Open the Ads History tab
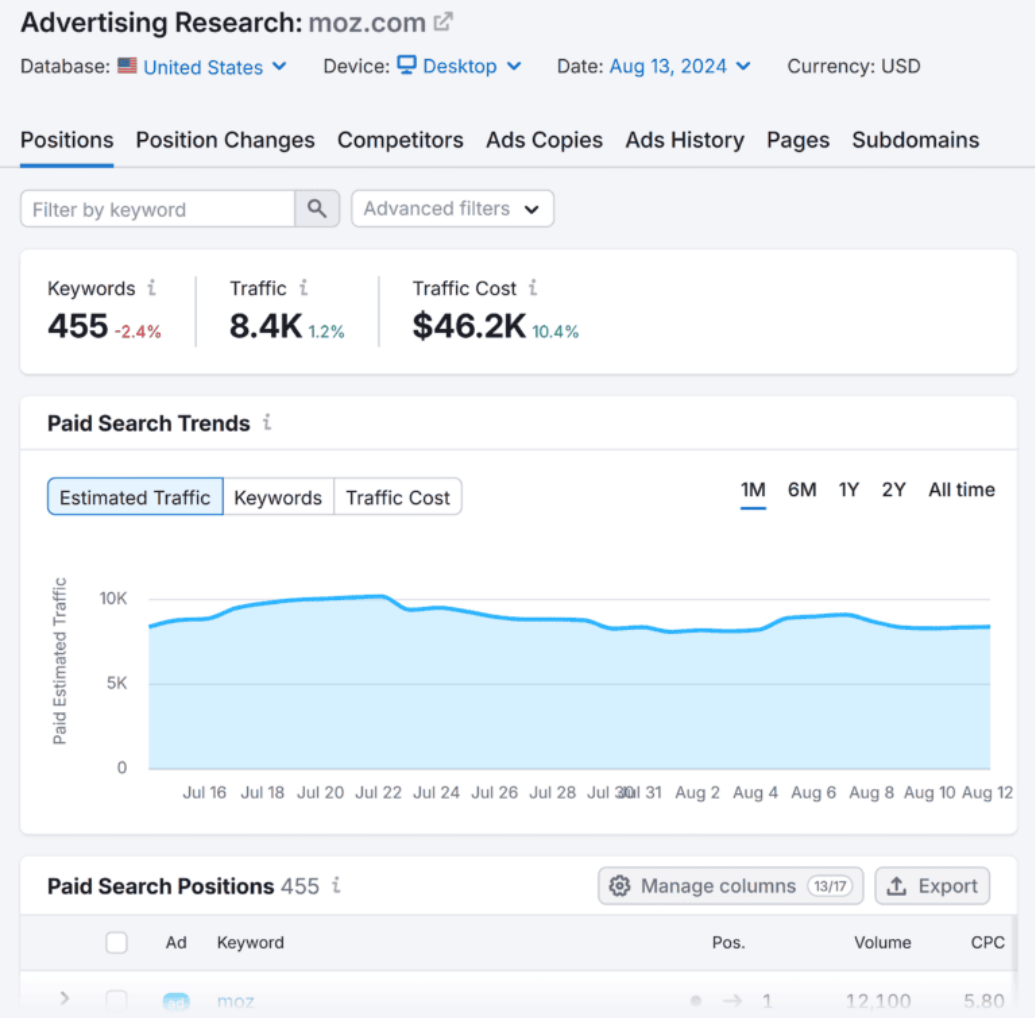Image resolution: width=1035 pixels, height=1018 pixels. click(x=684, y=140)
